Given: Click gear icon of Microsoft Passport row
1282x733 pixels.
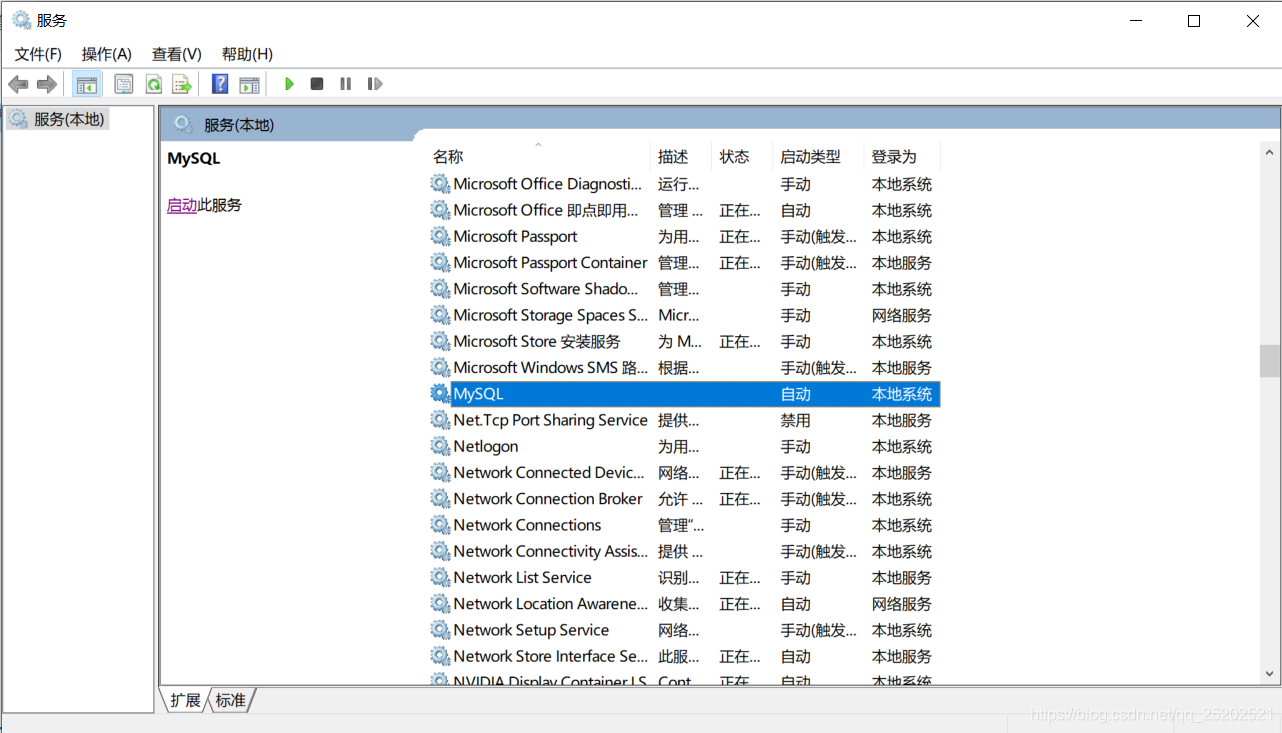Looking at the screenshot, I should (x=440, y=236).
